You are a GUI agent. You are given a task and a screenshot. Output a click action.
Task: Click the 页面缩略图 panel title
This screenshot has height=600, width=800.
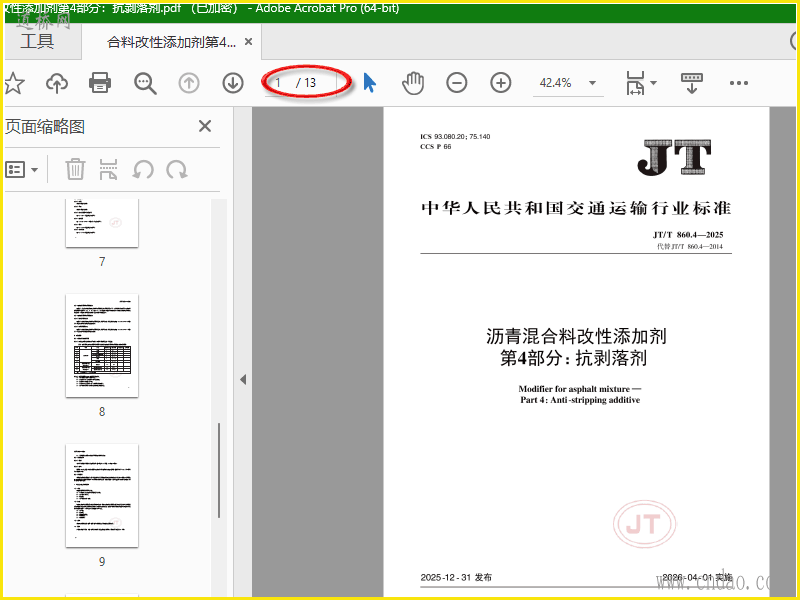45,127
